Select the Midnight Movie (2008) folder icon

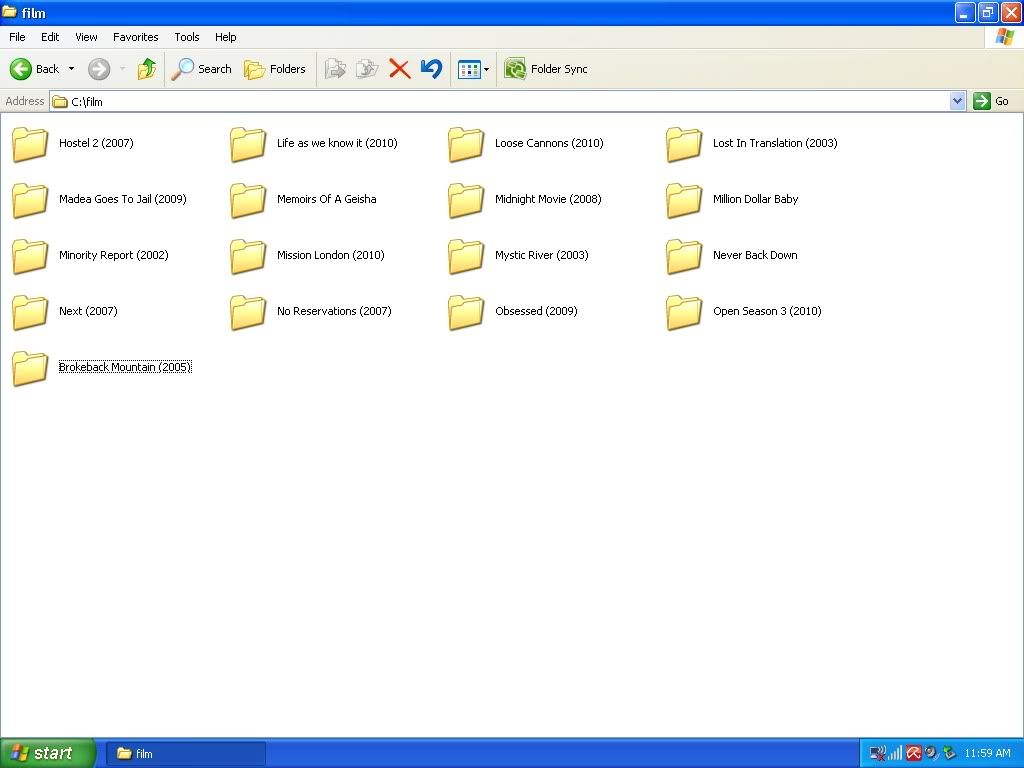click(466, 200)
